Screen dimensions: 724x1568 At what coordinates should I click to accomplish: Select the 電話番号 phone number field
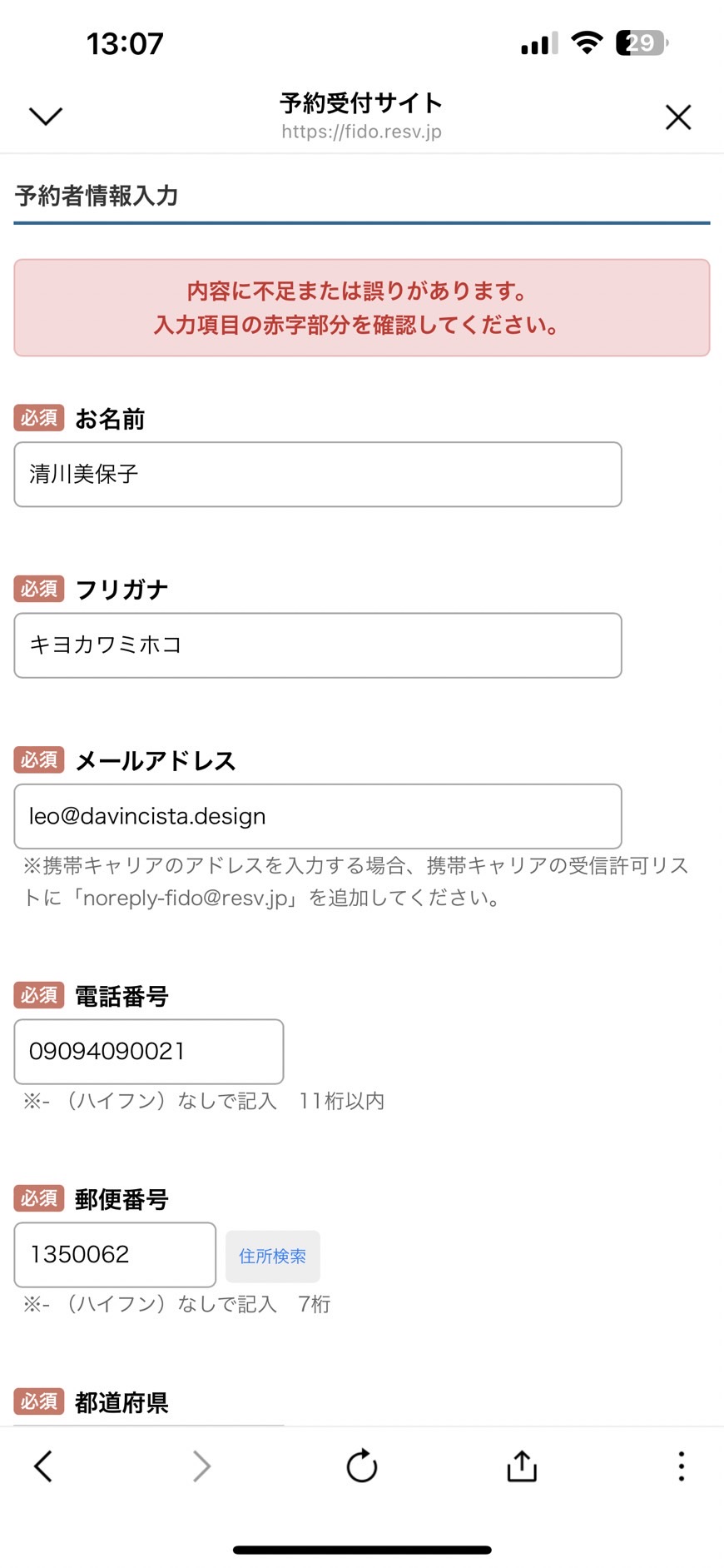click(149, 1051)
